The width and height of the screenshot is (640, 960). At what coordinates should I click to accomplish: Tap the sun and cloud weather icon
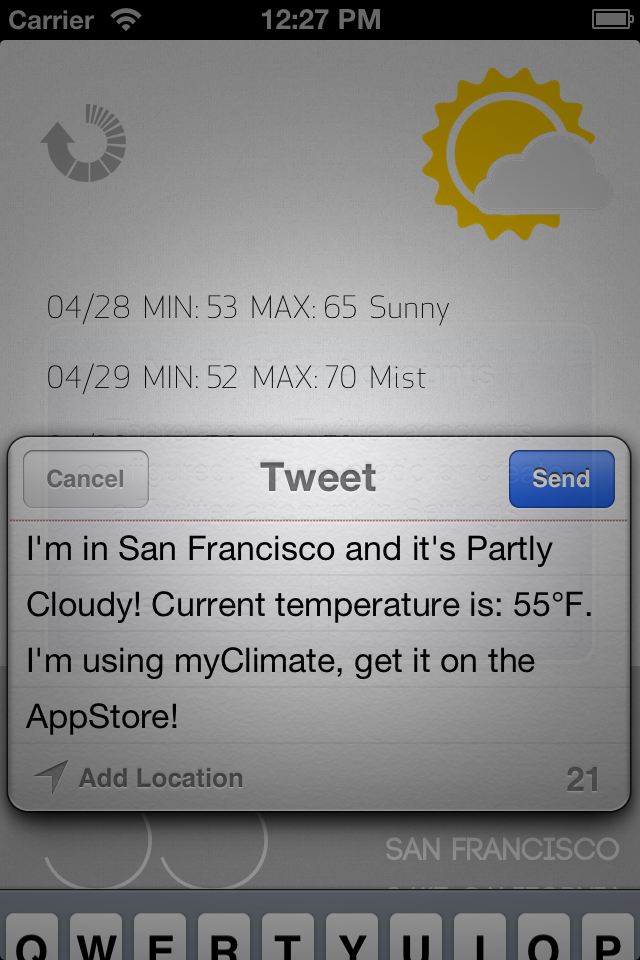tap(517, 154)
